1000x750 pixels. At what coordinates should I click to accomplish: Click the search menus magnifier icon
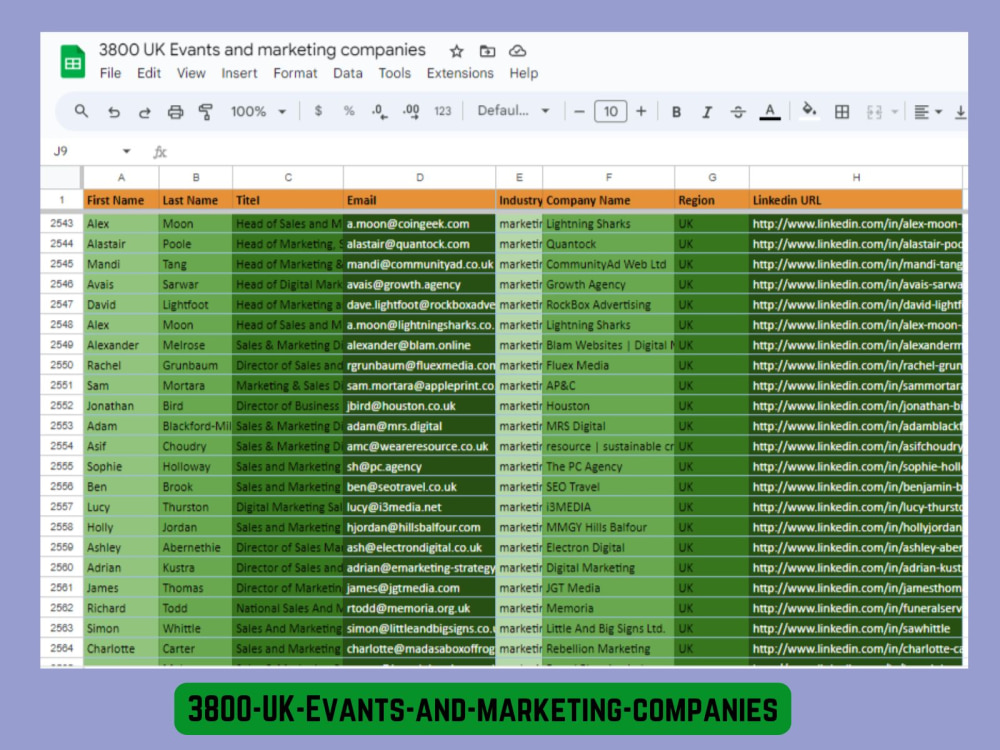click(x=81, y=111)
